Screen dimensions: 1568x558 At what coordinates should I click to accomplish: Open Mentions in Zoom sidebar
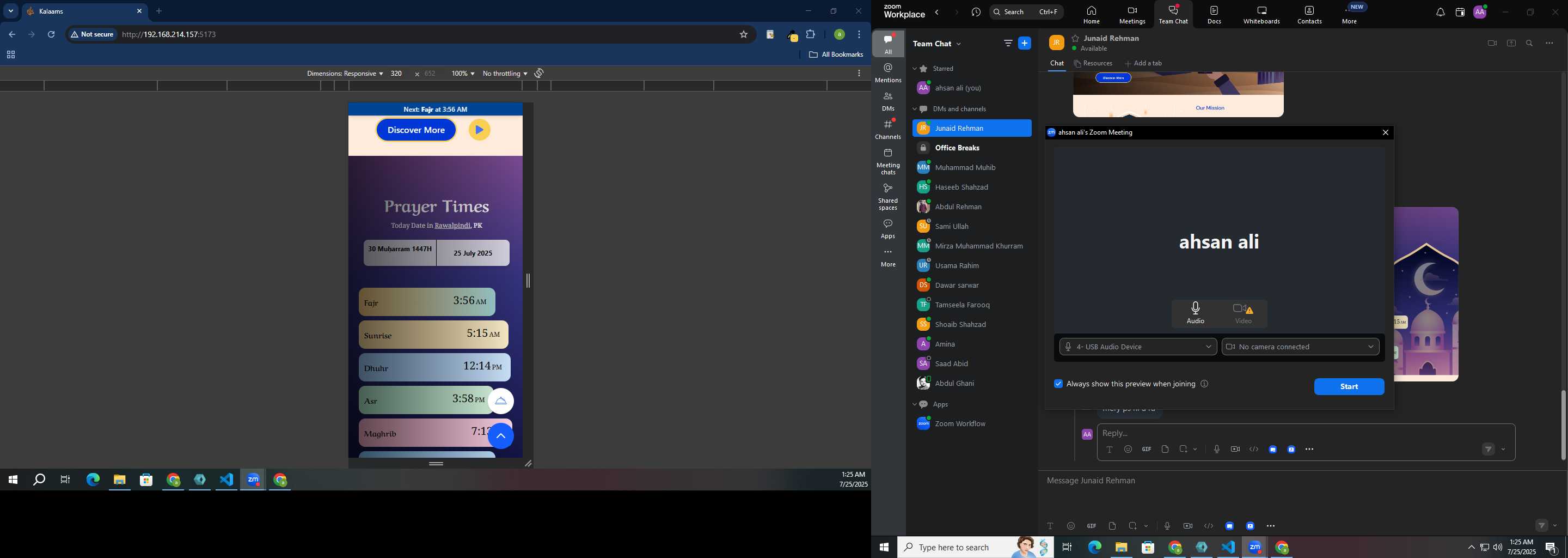coord(888,73)
